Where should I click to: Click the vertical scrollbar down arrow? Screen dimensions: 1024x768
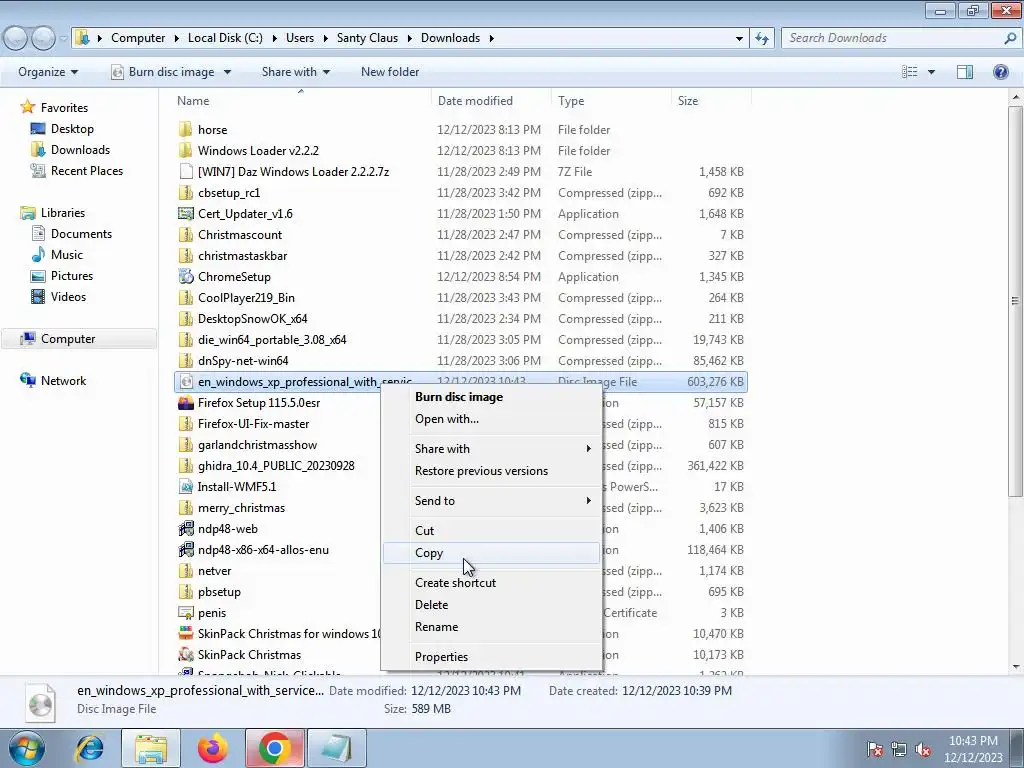click(x=1016, y=667)
